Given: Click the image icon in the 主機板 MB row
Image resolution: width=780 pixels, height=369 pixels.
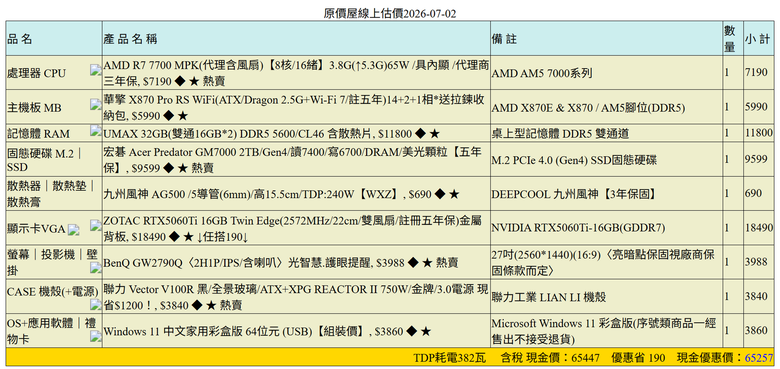Looking at the screenshot, I should (x=96, y=104).
